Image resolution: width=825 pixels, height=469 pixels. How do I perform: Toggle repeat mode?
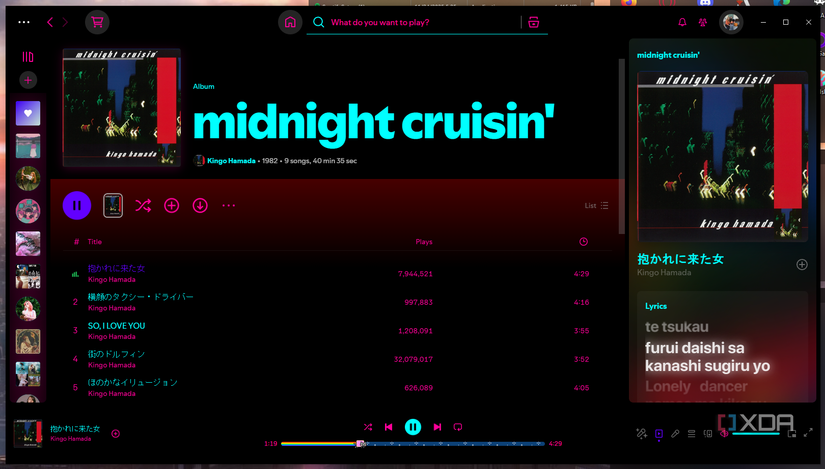coord(458,427)
